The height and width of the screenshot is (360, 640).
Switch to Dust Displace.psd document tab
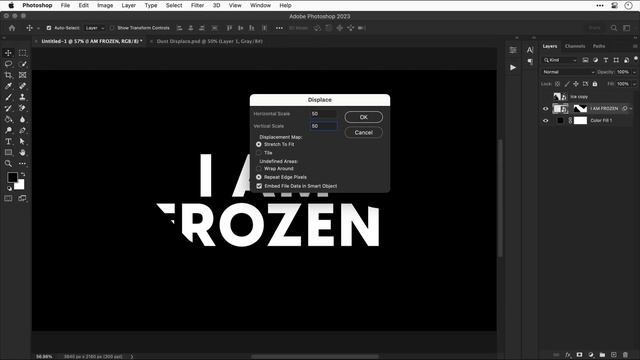(209, 41)
